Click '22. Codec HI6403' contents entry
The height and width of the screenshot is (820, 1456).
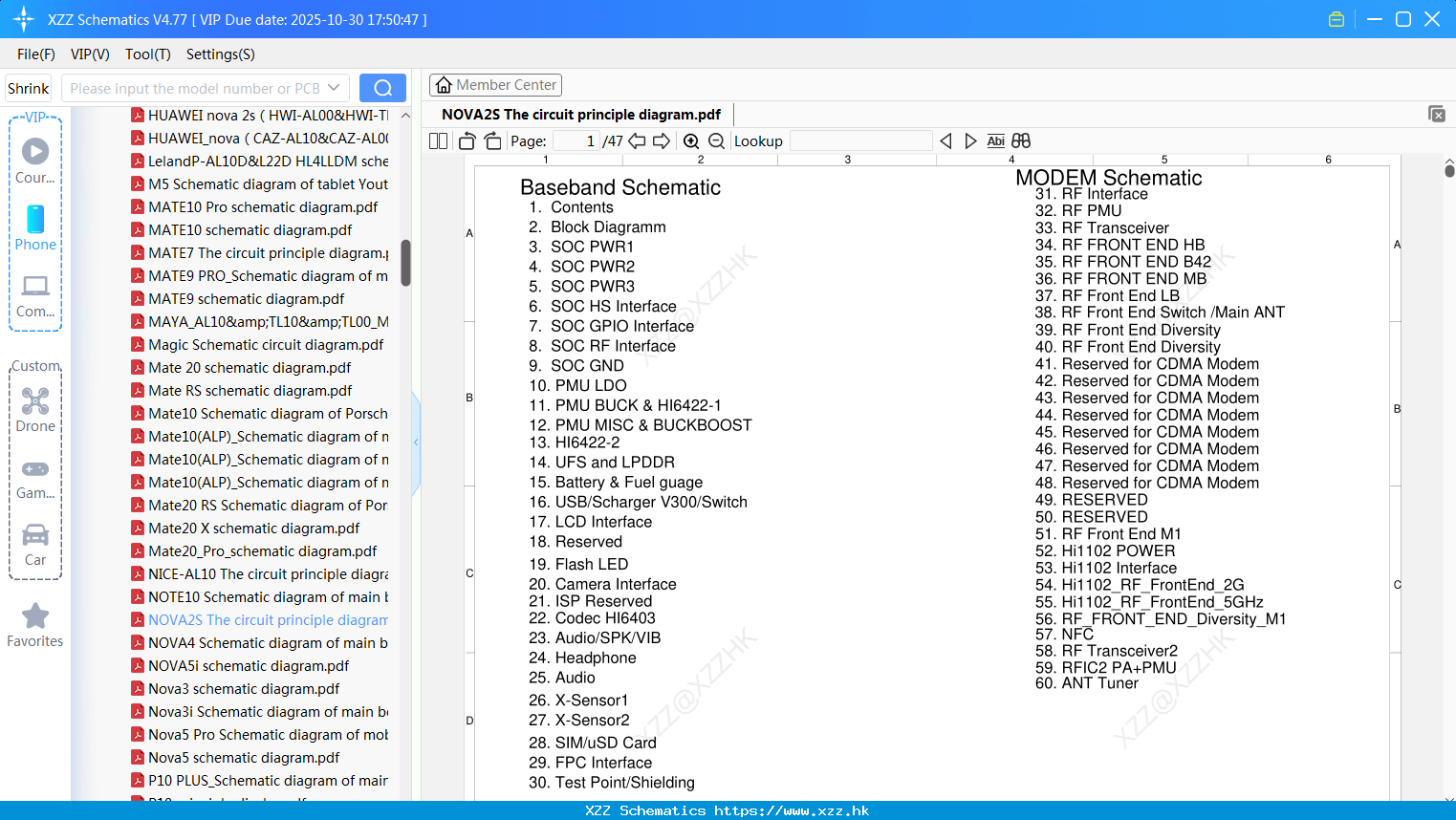(592, 618)
